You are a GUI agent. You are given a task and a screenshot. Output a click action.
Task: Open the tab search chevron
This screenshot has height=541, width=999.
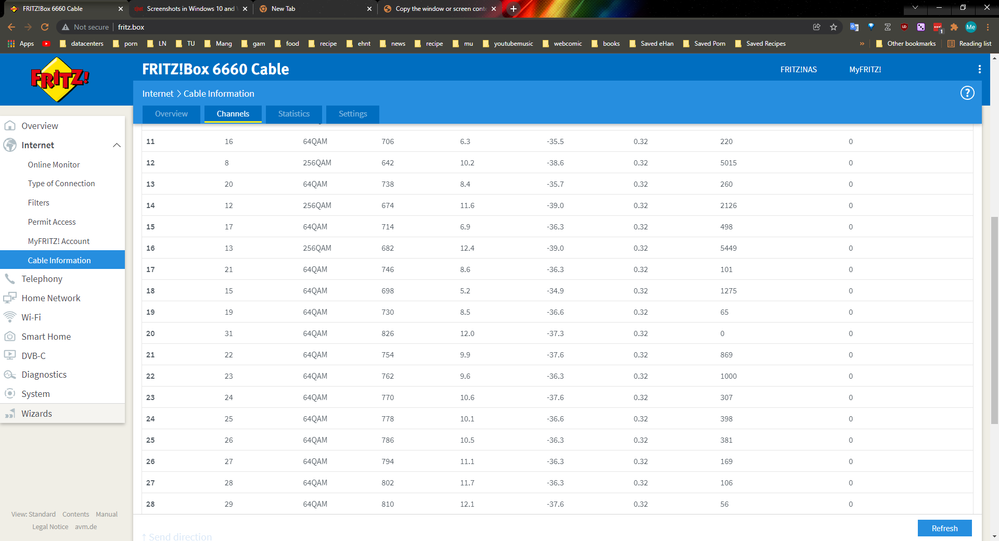915,8
